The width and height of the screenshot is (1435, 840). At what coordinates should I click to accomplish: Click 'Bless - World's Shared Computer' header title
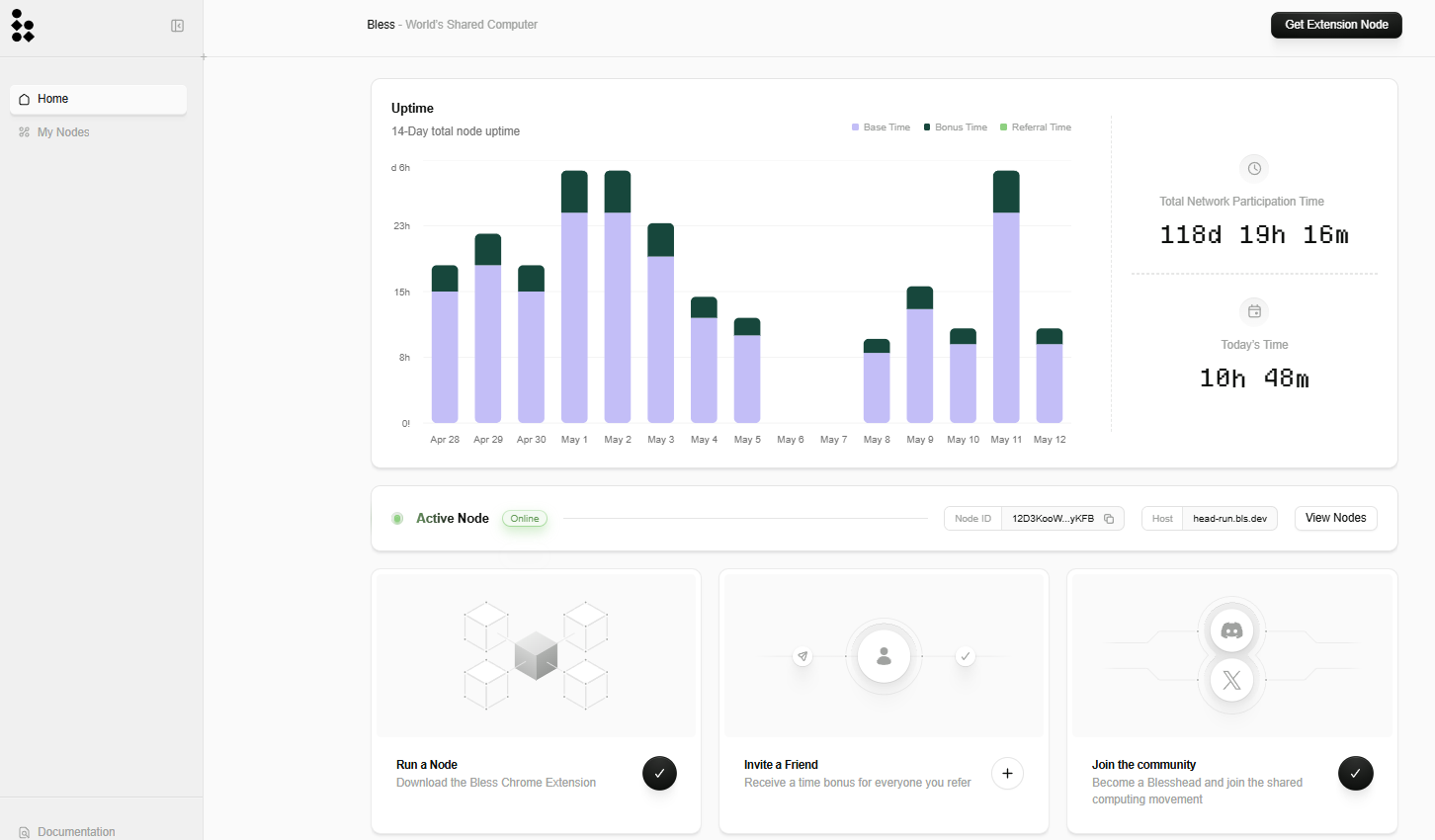(453, 25)
